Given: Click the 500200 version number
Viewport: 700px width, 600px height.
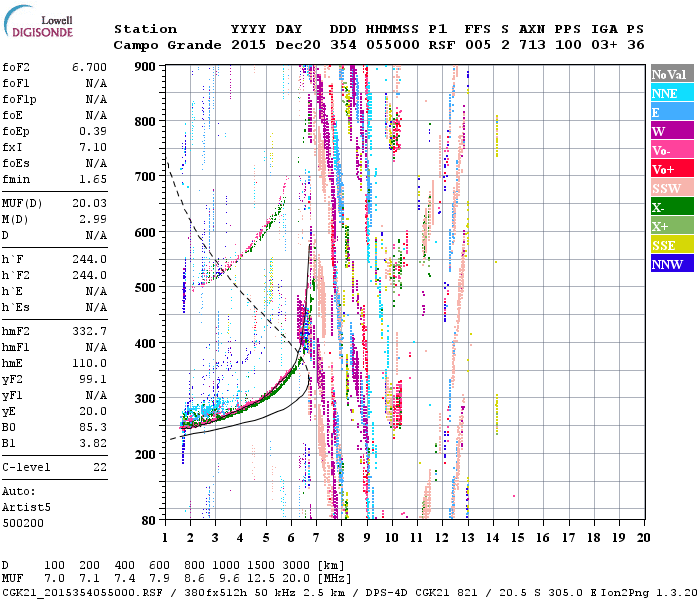Looking at the screenshot, I should click(23, 523).
